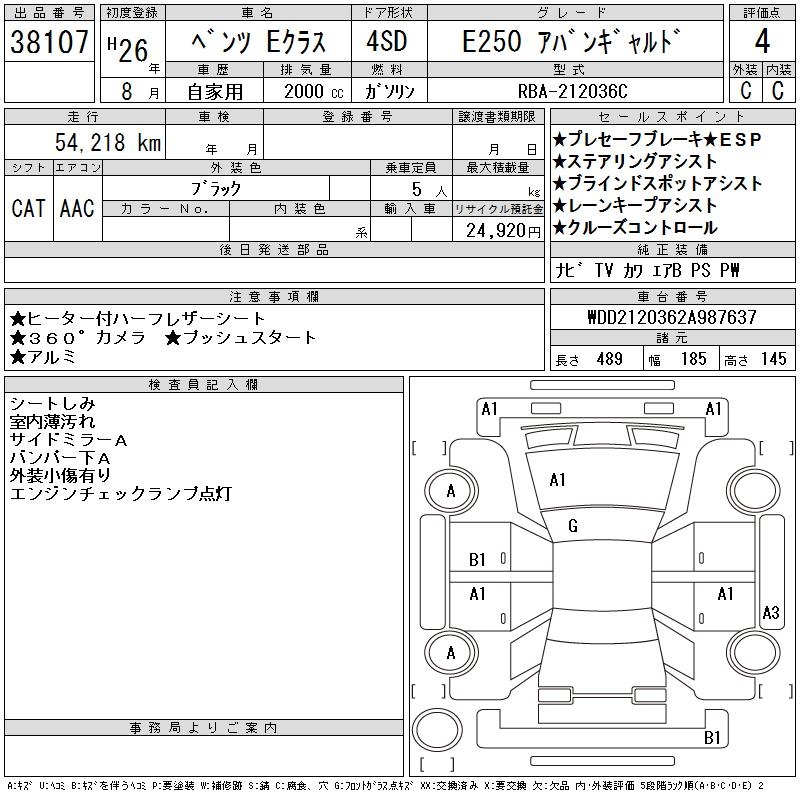This screenshot has width=800, height=800.
Task: Select the length value "489"
Action: point(609,359)
